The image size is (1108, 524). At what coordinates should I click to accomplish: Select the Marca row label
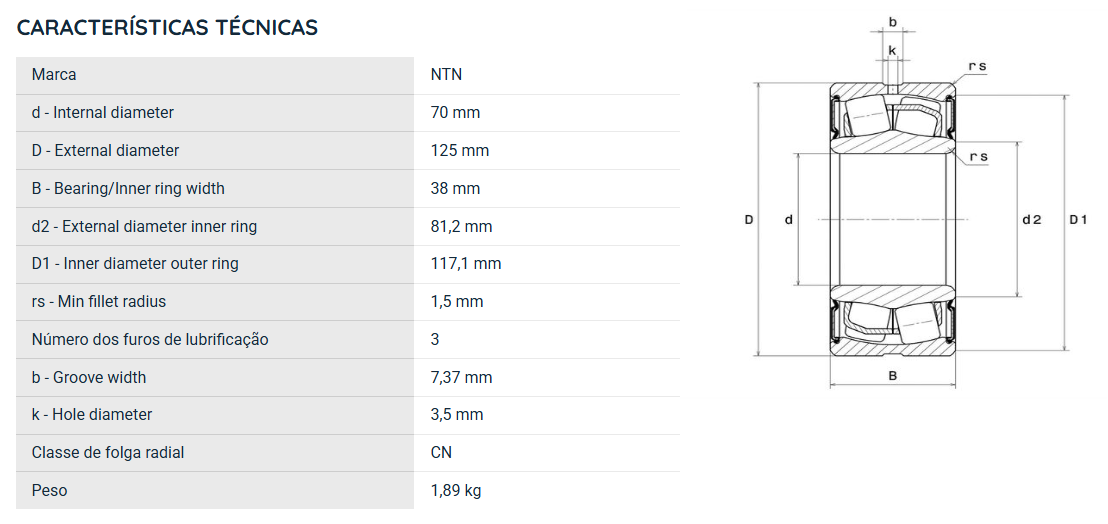[x=54, y=75]
